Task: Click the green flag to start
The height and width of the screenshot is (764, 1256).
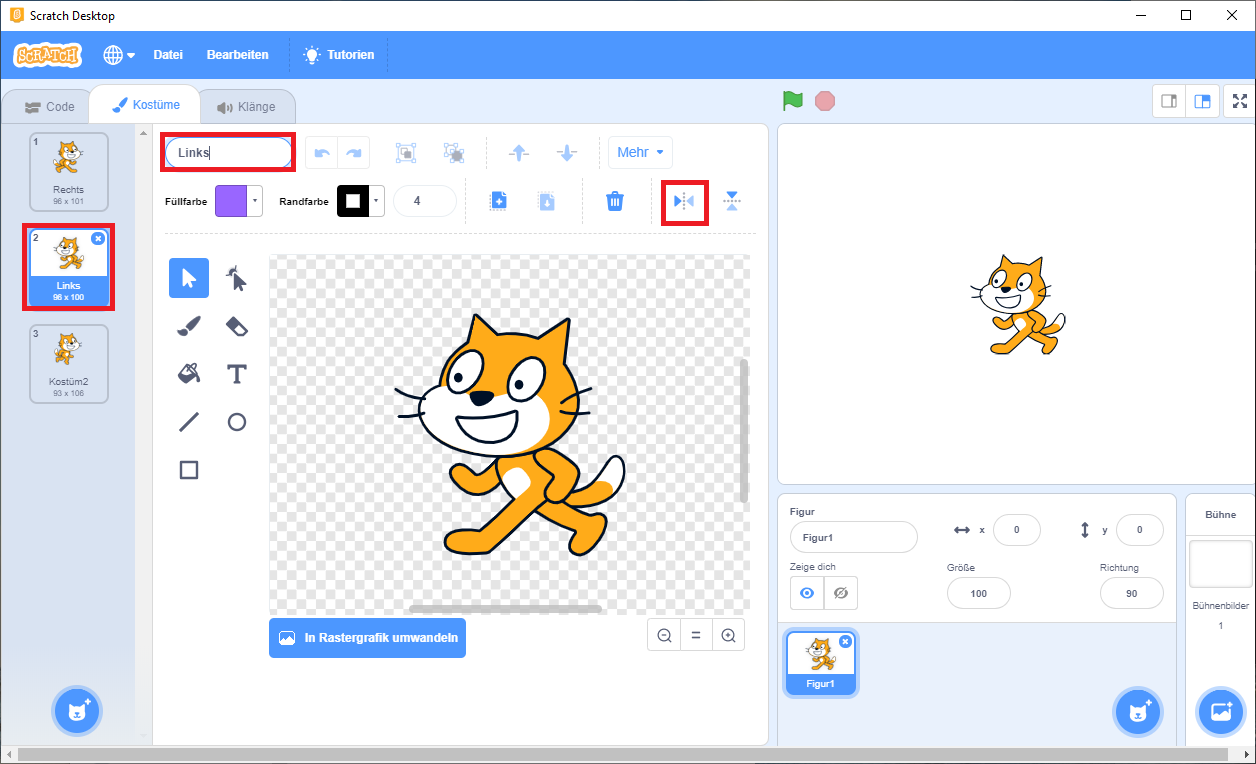Action: [x=793, y=100]
